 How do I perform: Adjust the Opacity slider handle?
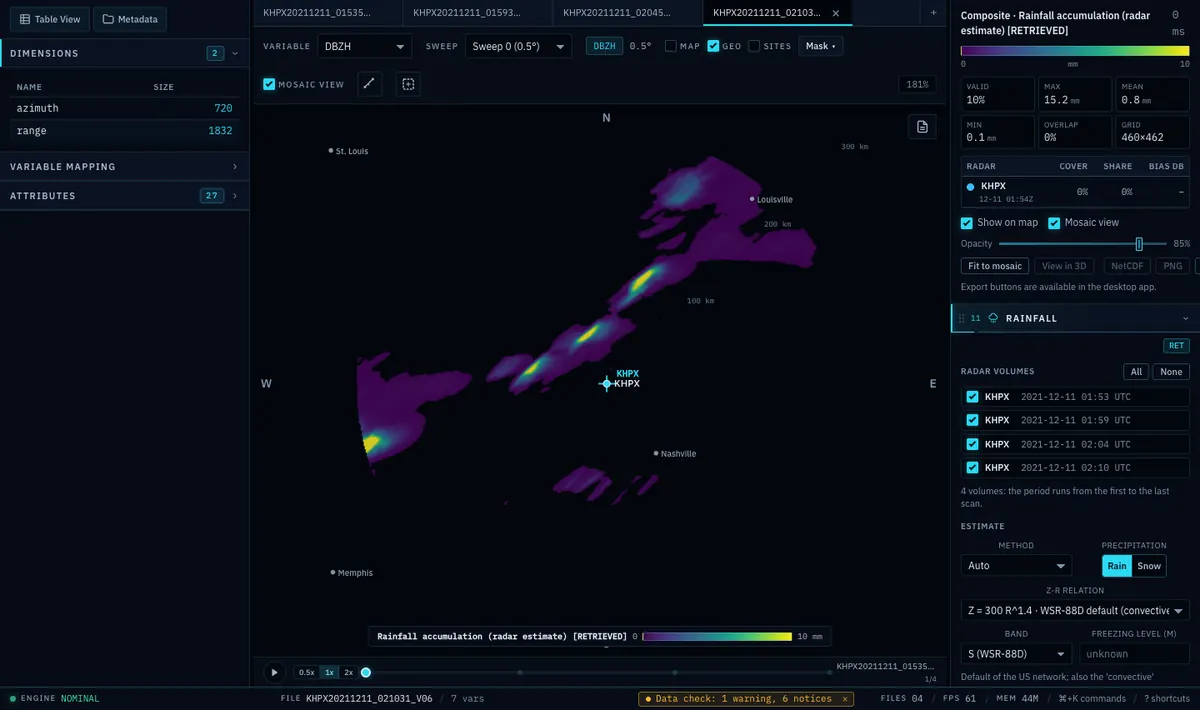[x=1139, y=244]
